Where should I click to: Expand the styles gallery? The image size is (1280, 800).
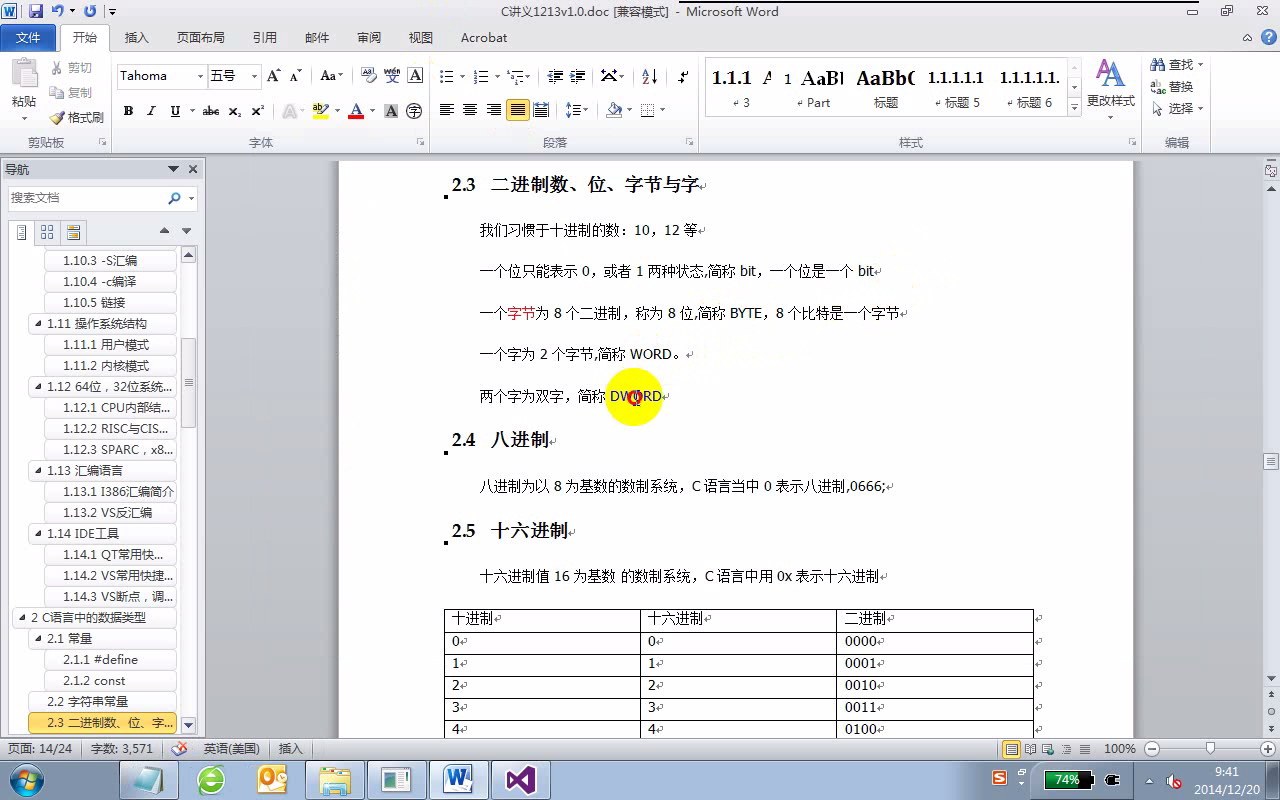coord(1075,106)
